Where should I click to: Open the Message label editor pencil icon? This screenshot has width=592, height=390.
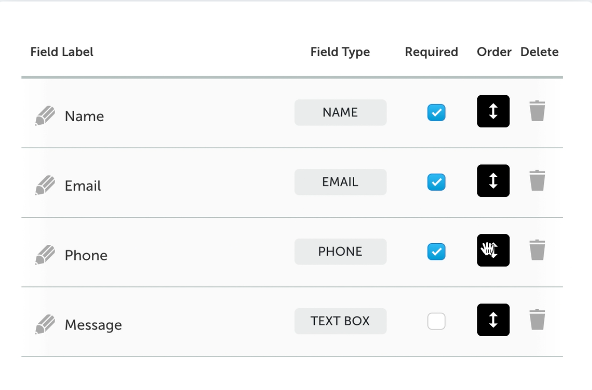[45, 324]
